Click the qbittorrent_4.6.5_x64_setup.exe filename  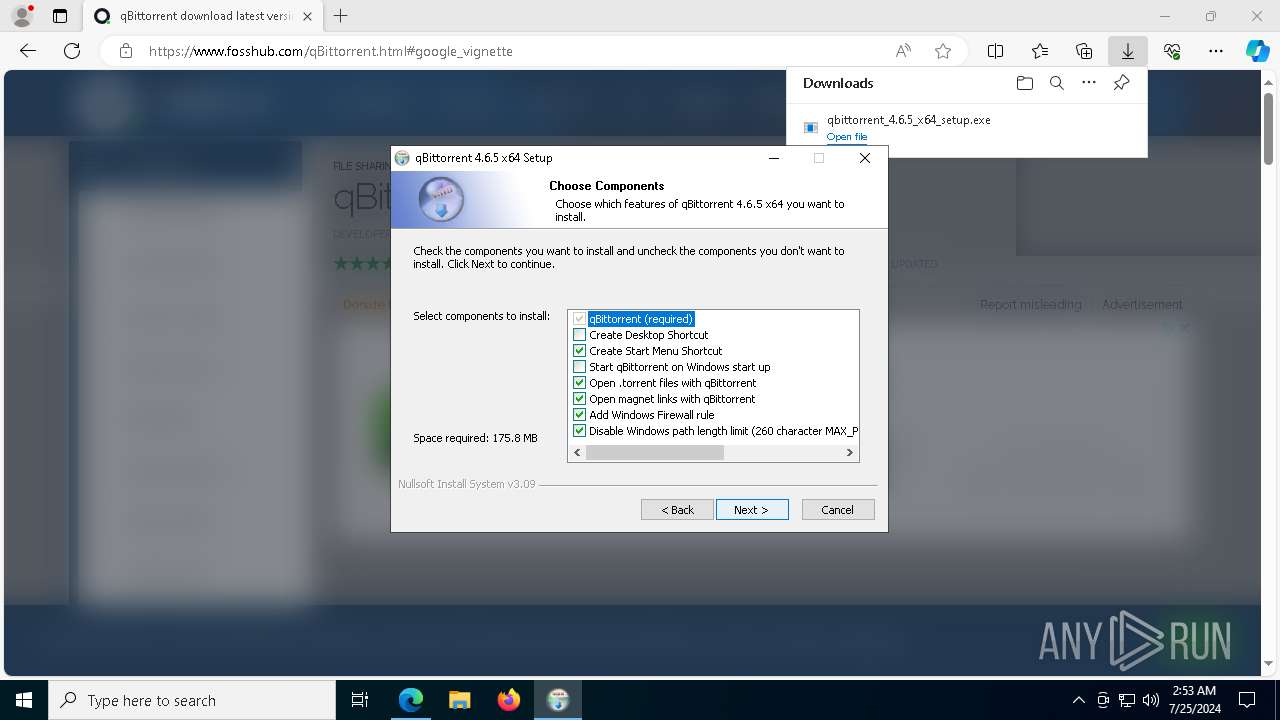[909, 120]
